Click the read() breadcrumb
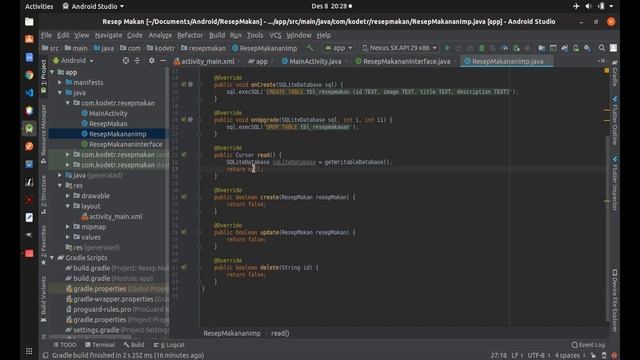This screenshot has width=640, height=360. coord(280,333)
